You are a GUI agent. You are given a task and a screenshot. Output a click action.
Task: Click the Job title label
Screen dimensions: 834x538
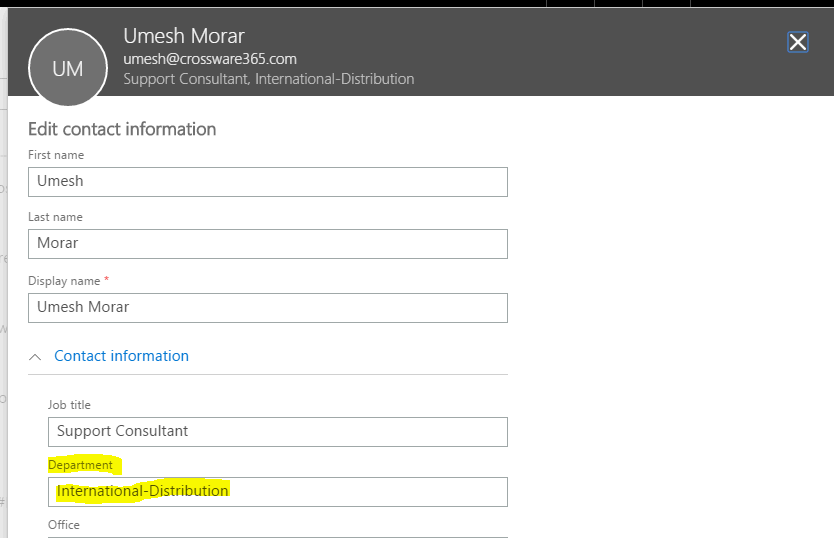69,405
